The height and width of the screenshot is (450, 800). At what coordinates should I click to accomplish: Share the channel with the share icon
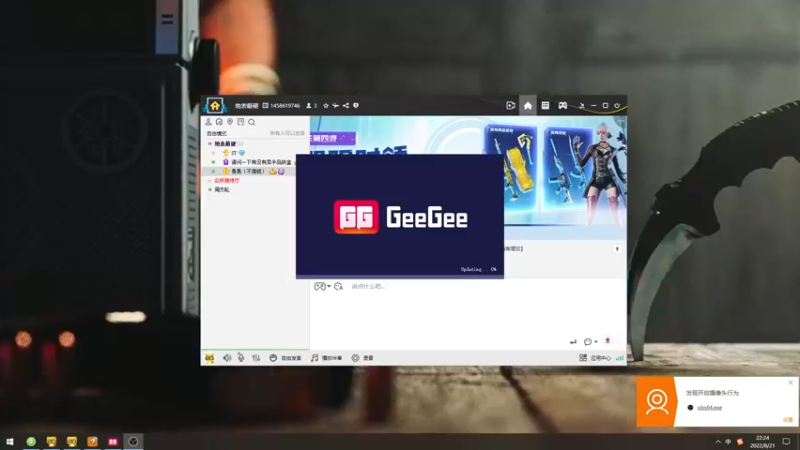346,106
